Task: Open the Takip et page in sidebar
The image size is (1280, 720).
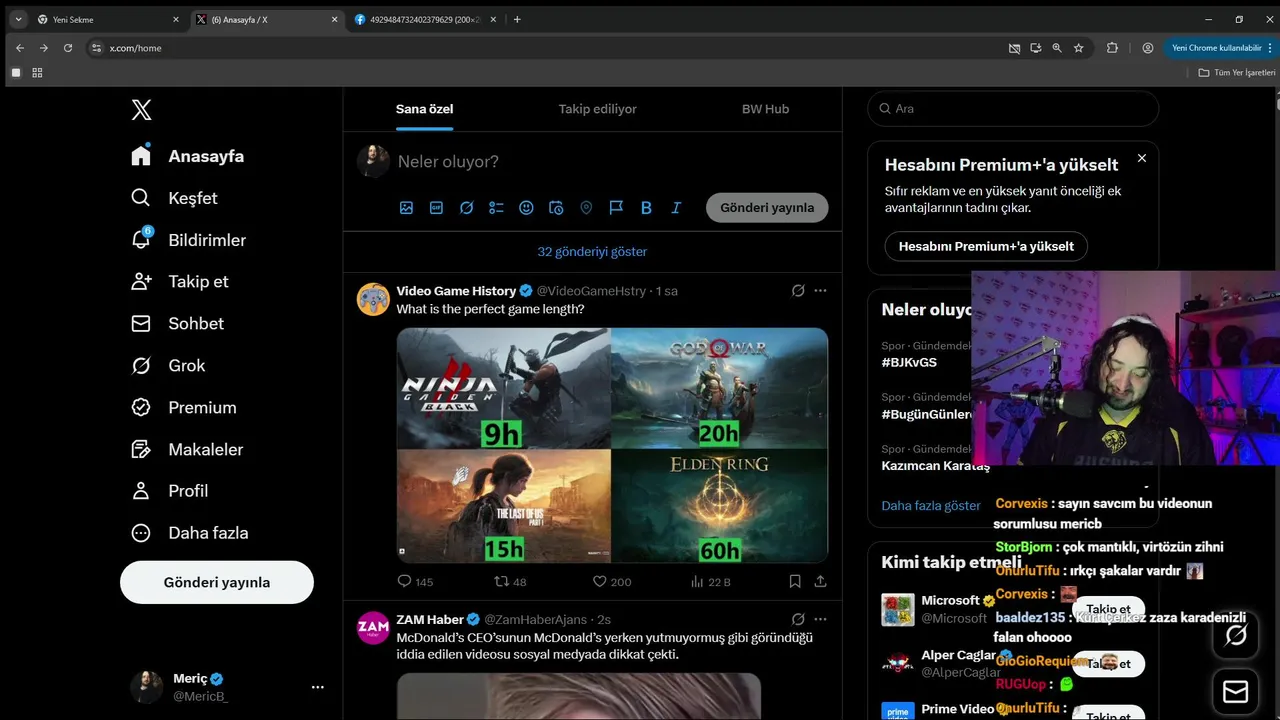Action: tap(180, 282)
